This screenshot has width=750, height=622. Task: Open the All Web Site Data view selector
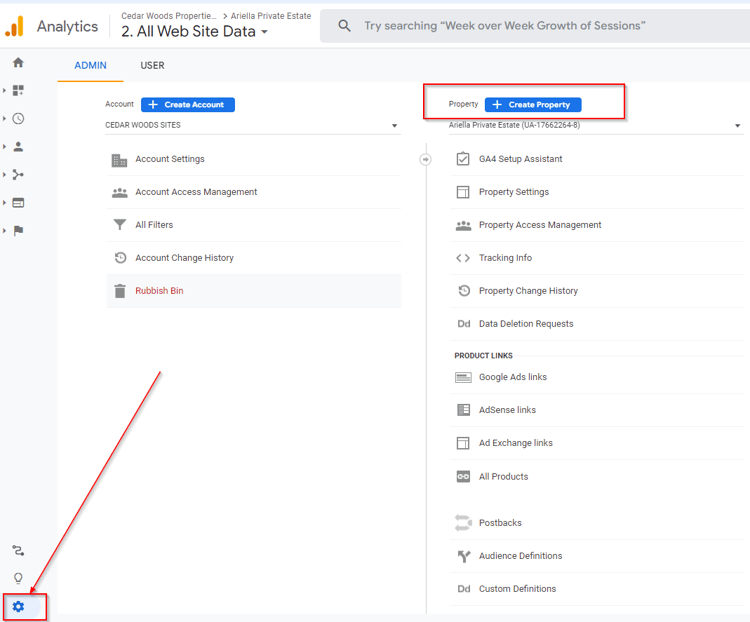194,32
